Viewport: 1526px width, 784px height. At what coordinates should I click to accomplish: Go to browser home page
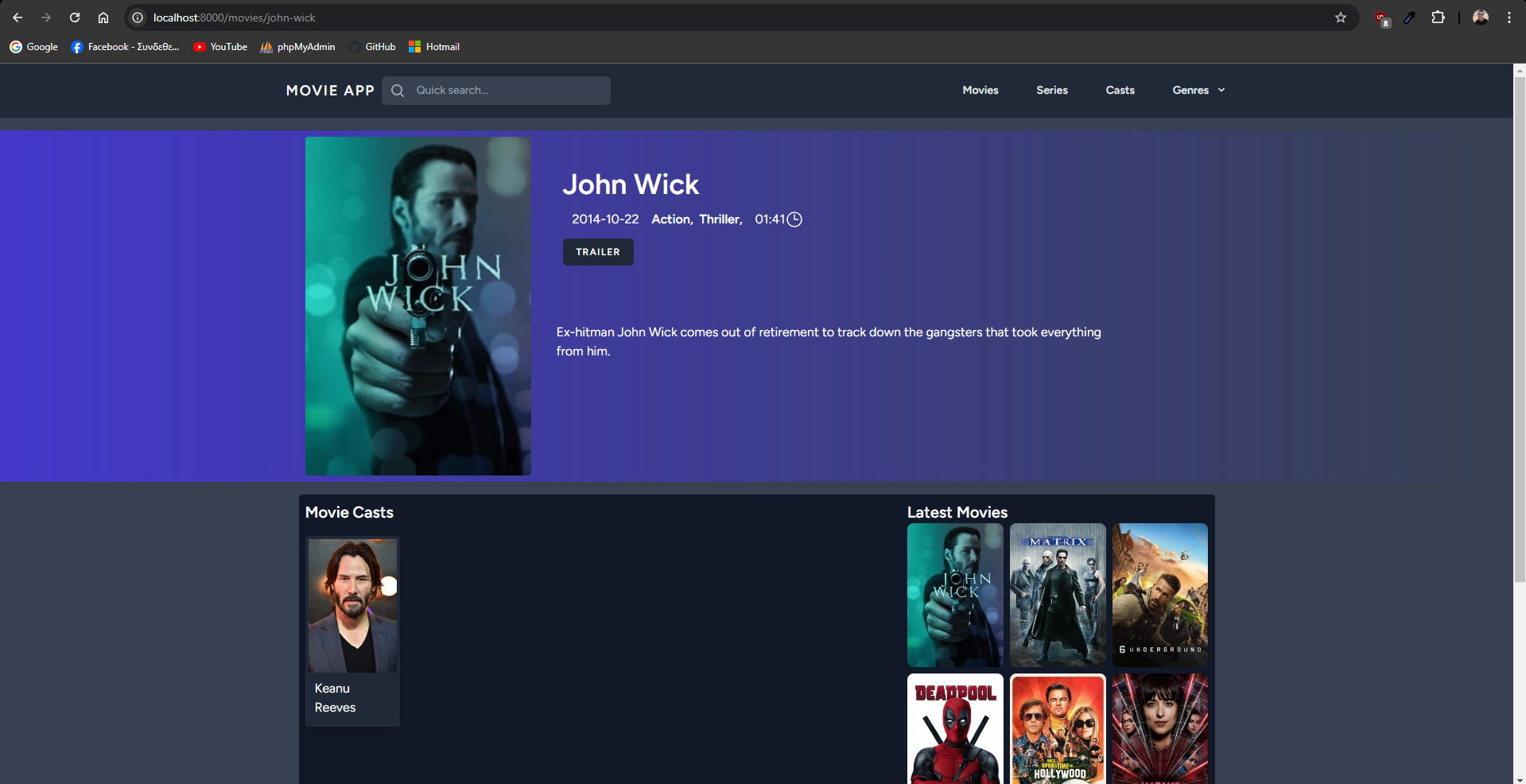tap(103, 17)
